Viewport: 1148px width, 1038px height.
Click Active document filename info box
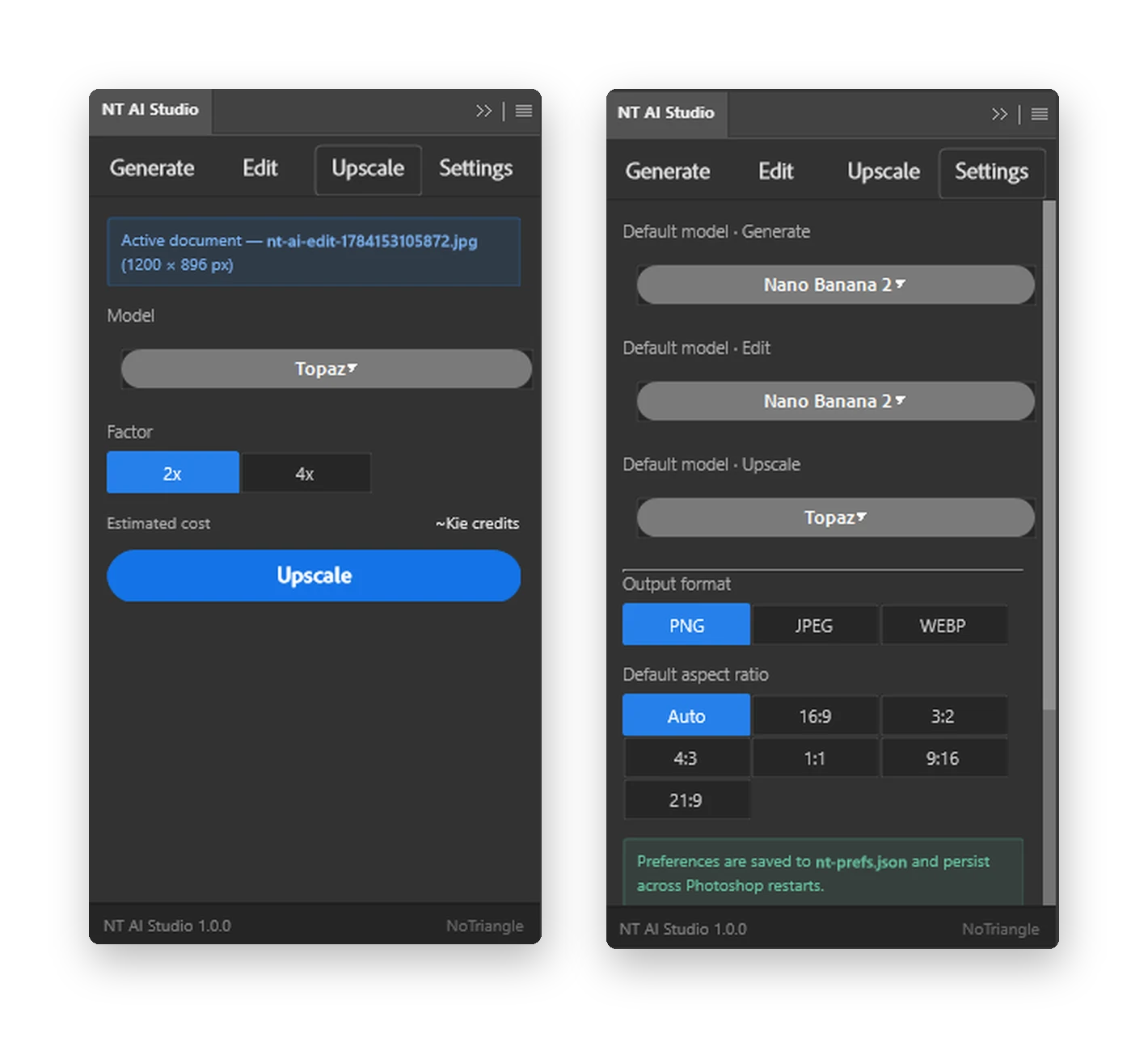click(x=314, y=251)
